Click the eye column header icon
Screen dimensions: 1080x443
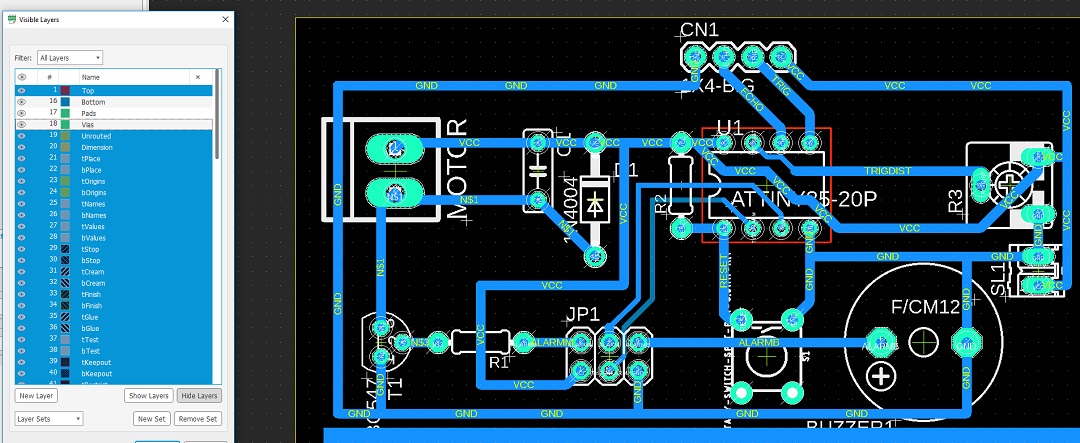pos(21,77)
